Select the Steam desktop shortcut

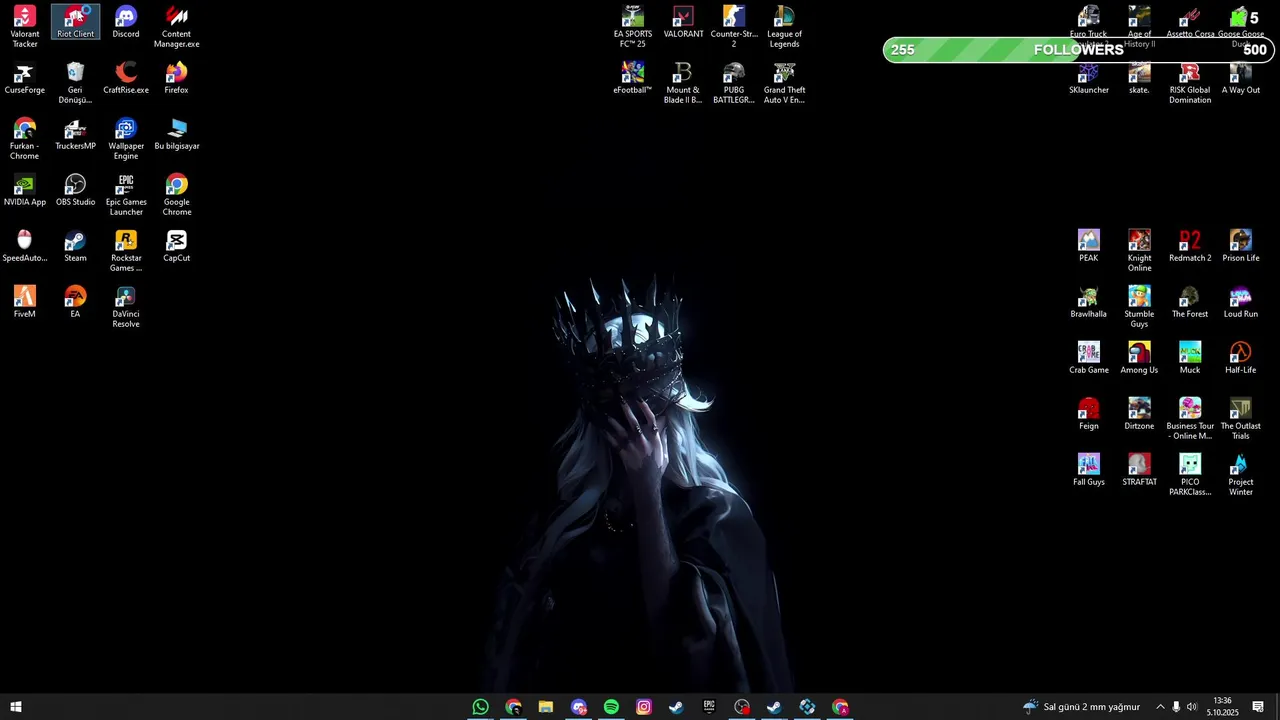pyautogui.click(x=75, y=246)
